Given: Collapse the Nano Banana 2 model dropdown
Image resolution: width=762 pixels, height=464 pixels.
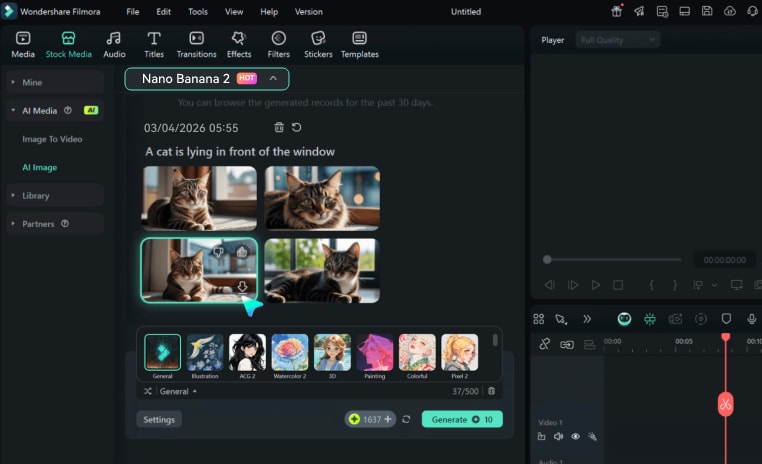Looking at the screenshot, I should (207, 79).
